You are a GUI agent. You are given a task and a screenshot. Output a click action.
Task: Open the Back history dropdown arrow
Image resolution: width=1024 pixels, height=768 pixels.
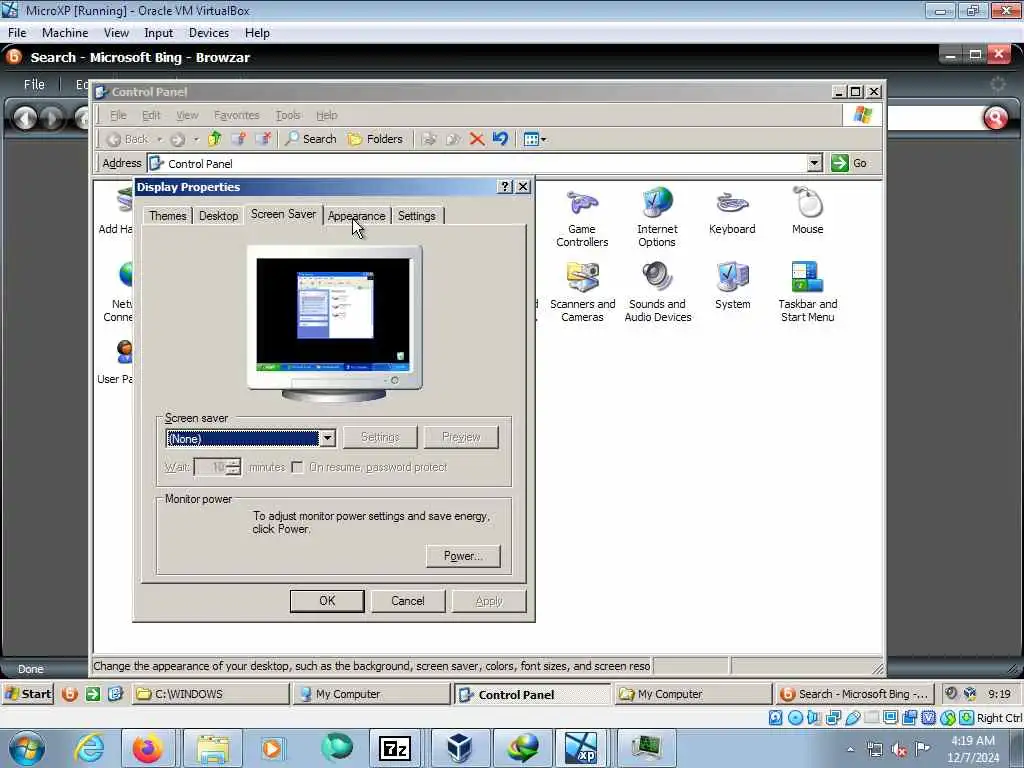(x=159, y=139)
